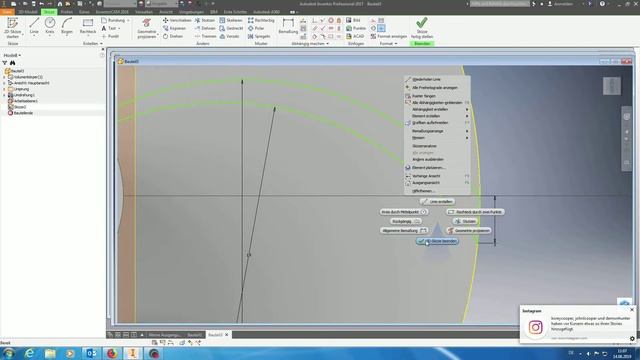
Task: Open the Format panel dropdown
Action: 388,43
